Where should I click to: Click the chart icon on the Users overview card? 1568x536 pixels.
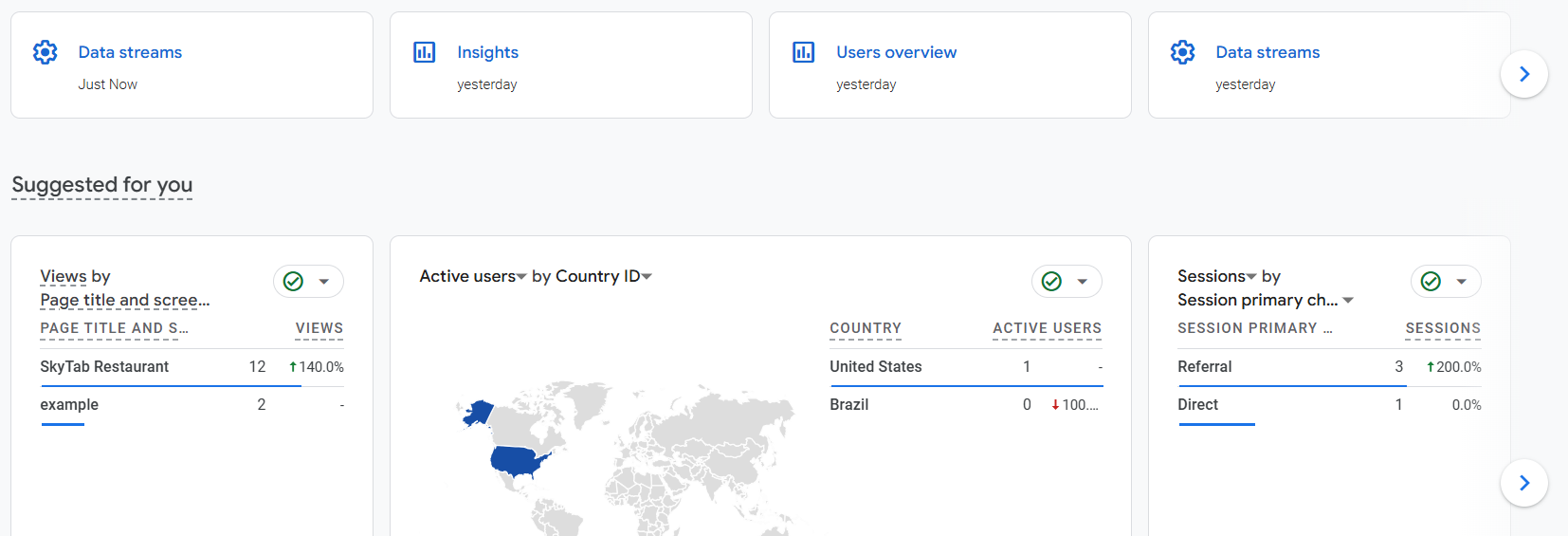point(804,52)
